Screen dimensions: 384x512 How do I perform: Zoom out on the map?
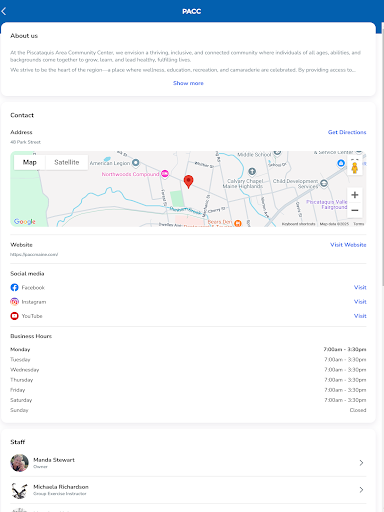355,210
